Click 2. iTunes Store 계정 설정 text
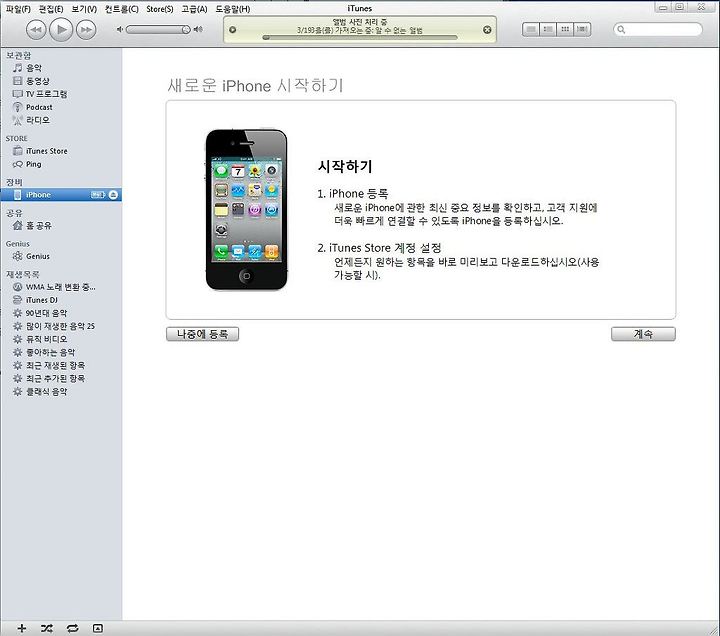The width and height of the screenshot is (720, 636). pyautogui.click(x=379, y=248)
